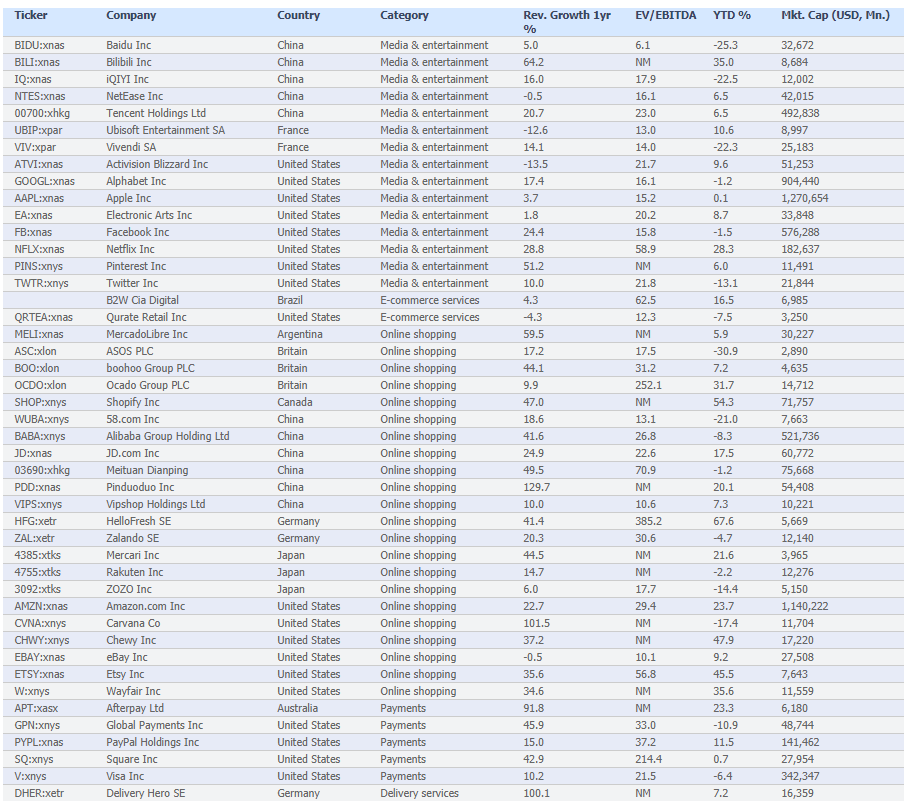Select ticker BIDU:xnas
The height and width of the screenshot is (801, 908).
(39, 45)
